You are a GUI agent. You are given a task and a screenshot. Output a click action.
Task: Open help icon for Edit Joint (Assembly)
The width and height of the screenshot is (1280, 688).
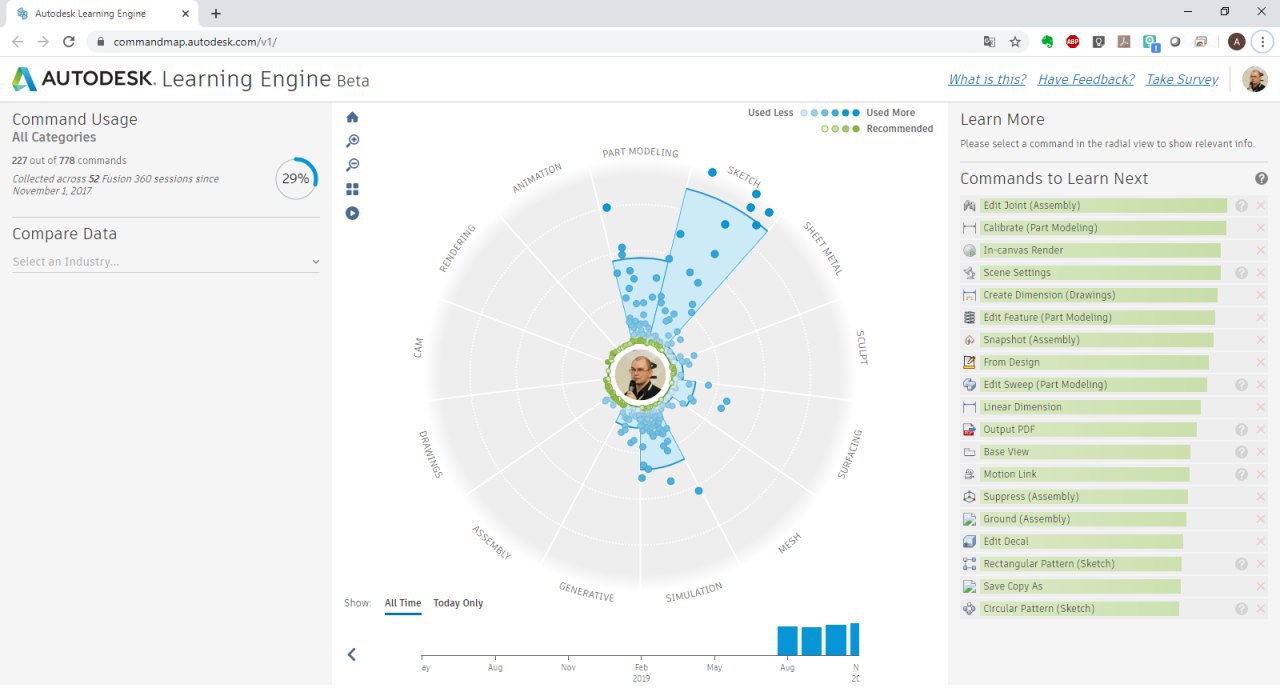(1241, 205)
